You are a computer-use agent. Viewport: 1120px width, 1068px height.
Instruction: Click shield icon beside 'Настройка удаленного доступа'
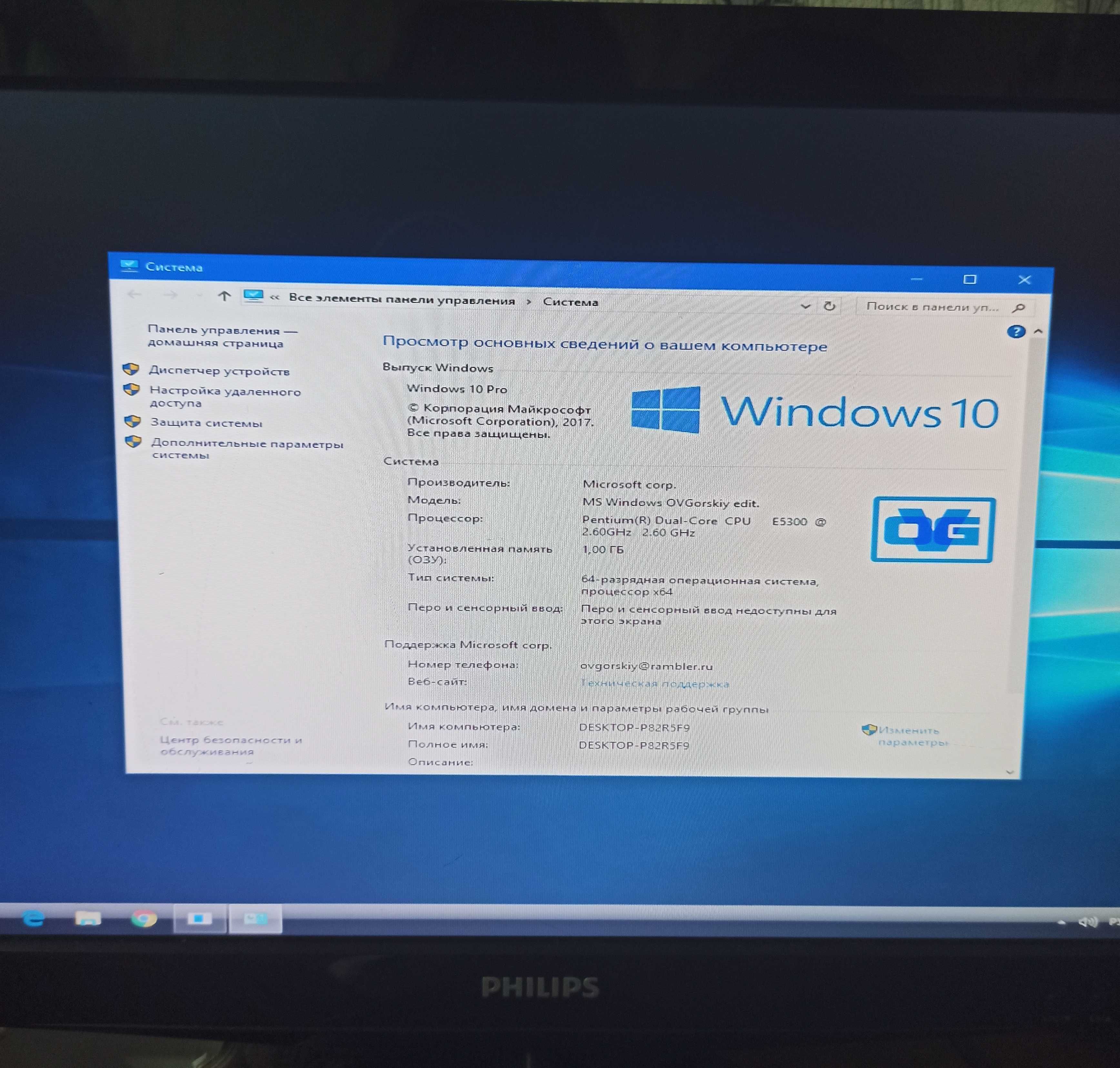[x=132, y=389]
